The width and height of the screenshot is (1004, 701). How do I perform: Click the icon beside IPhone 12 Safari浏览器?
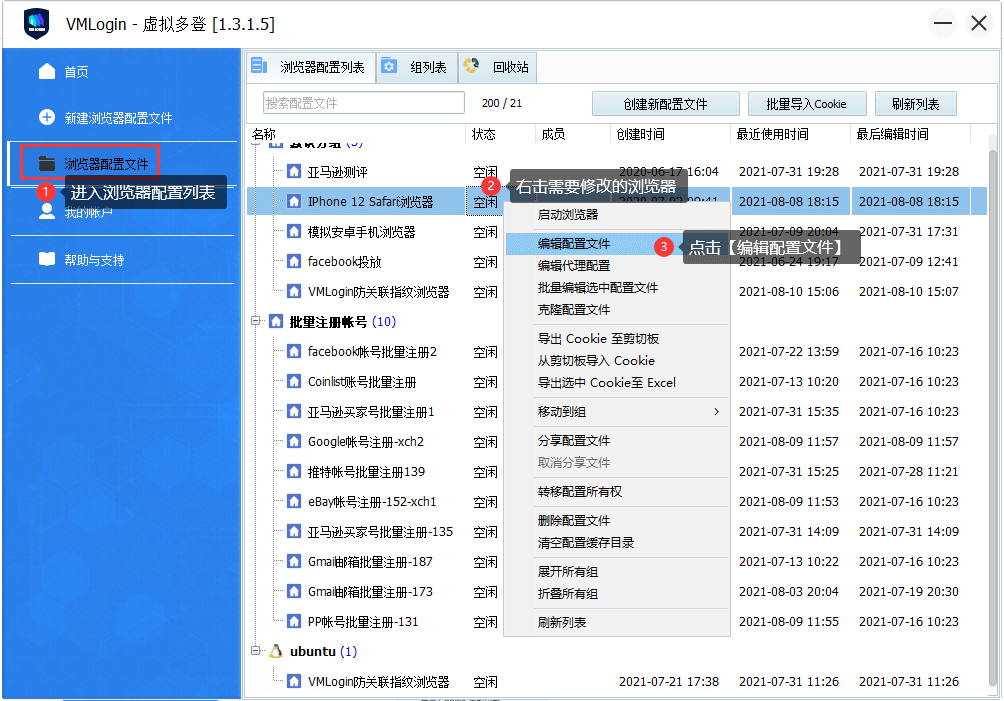click(294, 202)
